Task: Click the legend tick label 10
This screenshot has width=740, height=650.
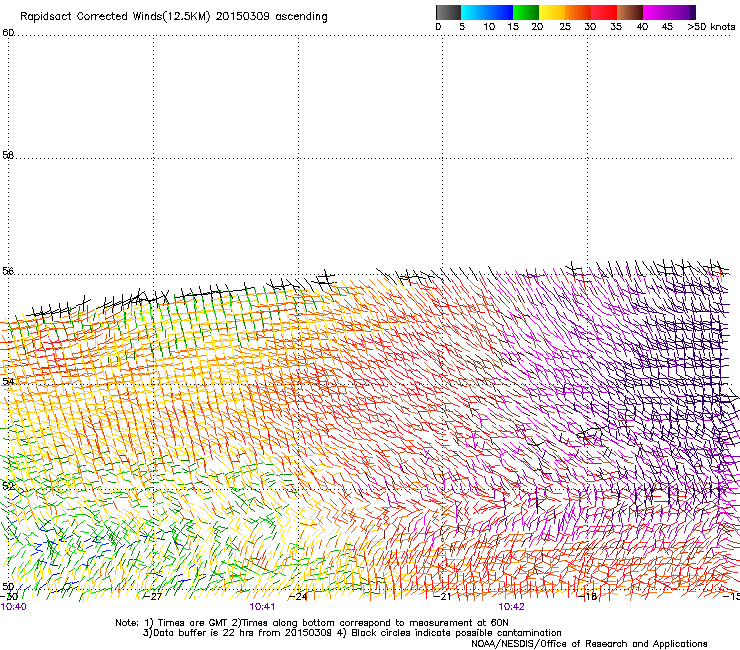Action: 489,27
